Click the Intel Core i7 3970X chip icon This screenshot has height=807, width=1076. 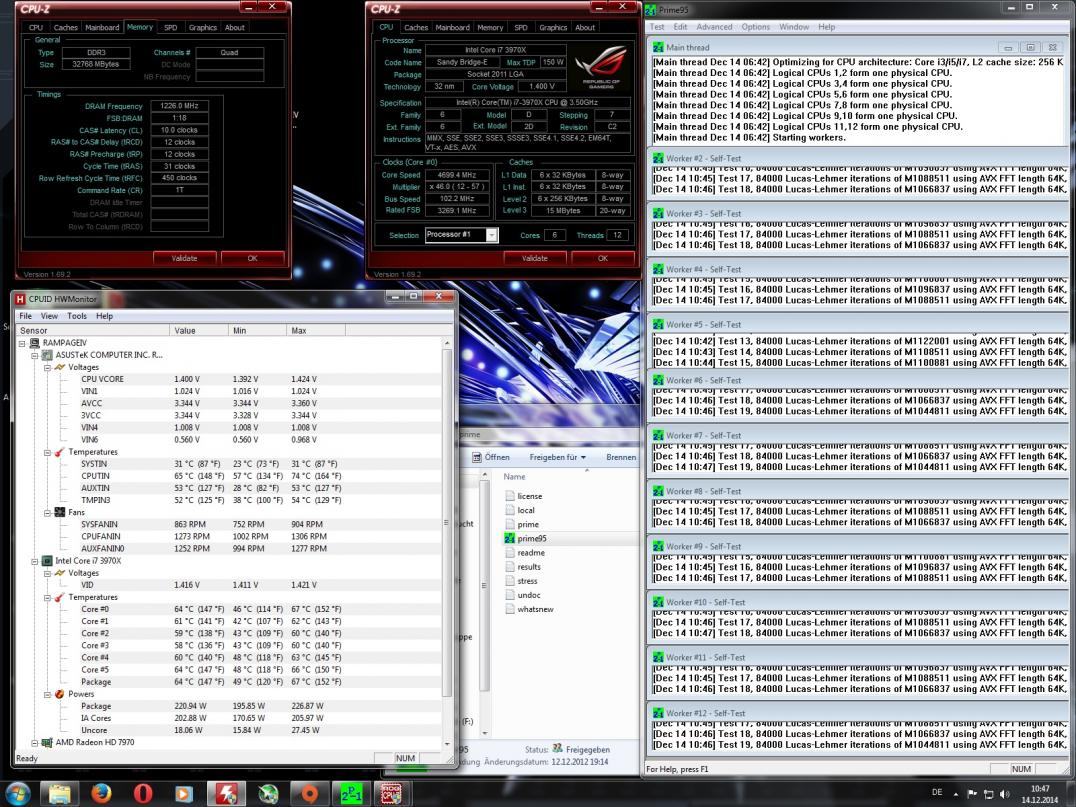pos(47,561)
